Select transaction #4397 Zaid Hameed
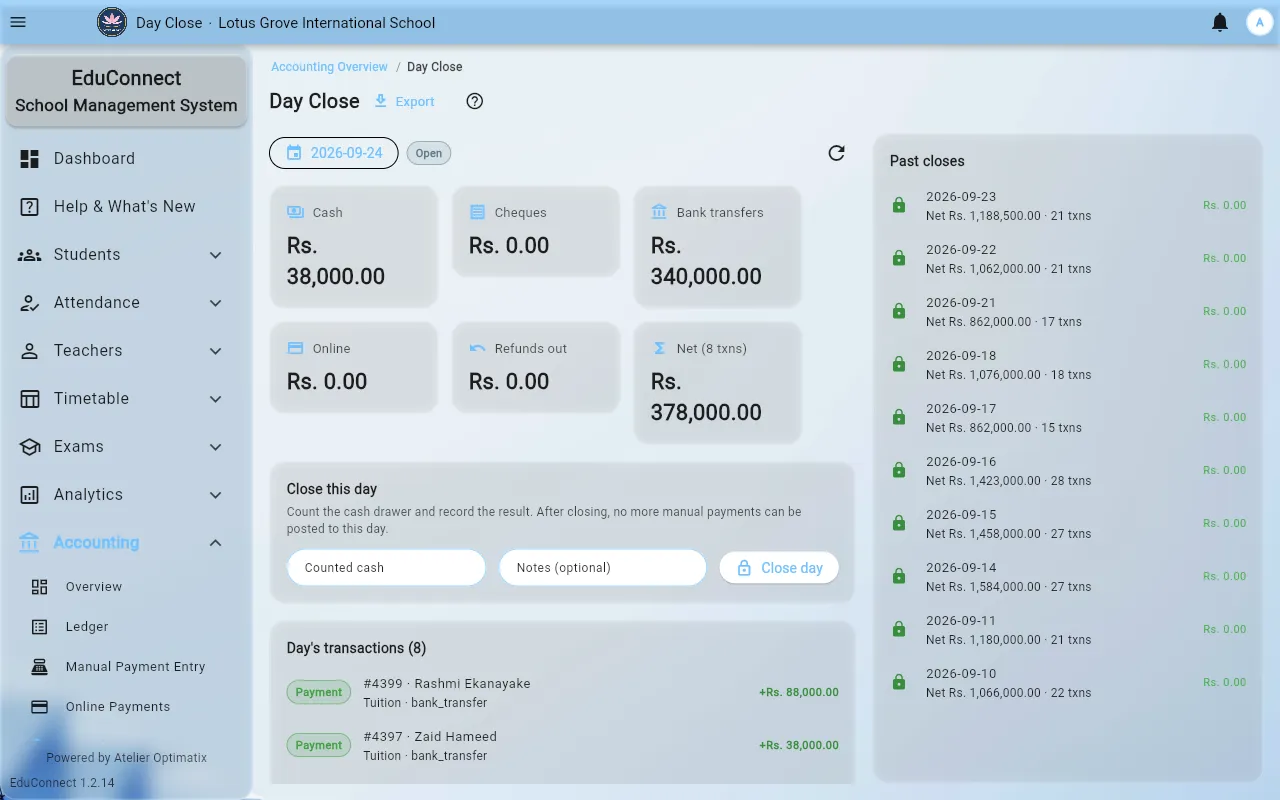Image resolution: width=1280 pixels, height=800 pixels. tap(562, 745)
